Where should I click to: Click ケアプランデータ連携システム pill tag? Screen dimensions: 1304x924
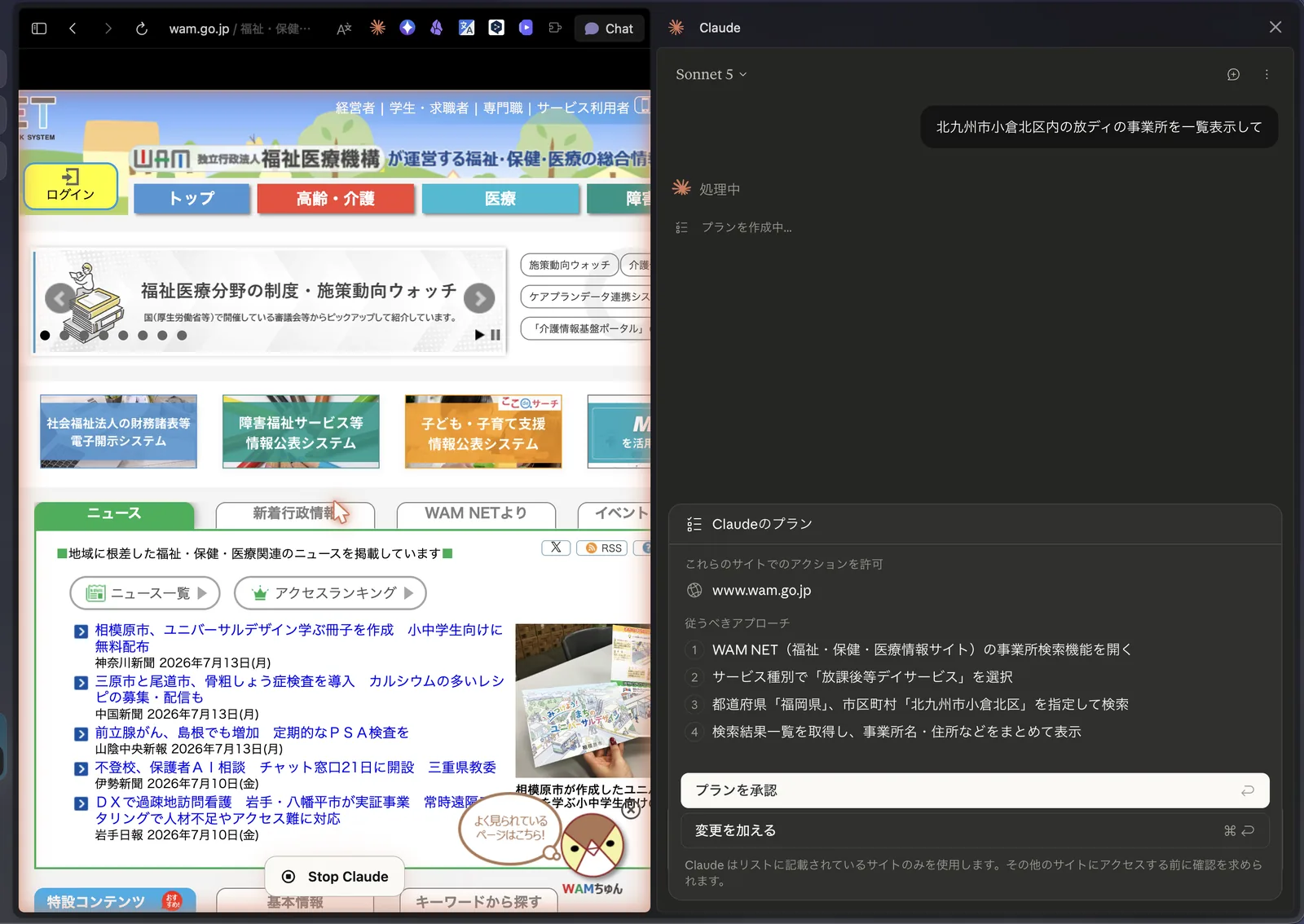[586, 297]
